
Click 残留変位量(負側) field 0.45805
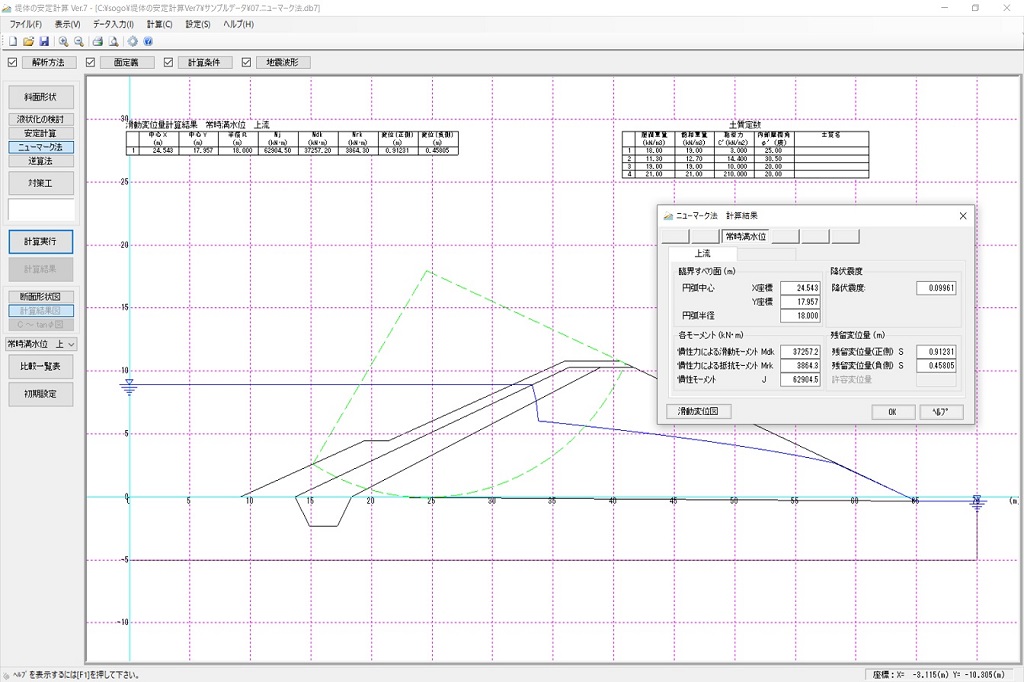[x=936, y=366]
